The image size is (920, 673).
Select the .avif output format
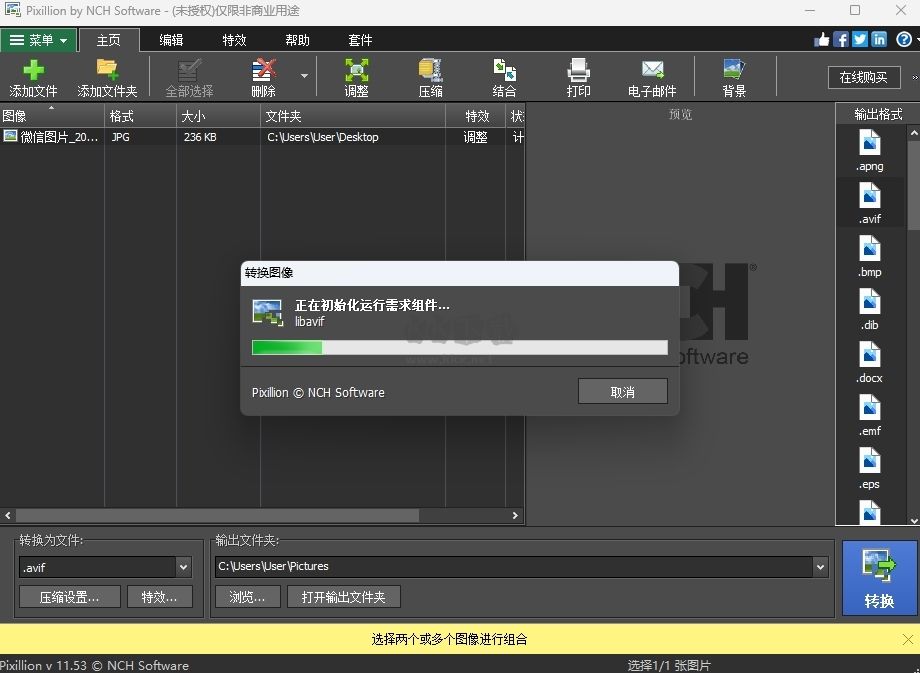[x=869, y=200]
